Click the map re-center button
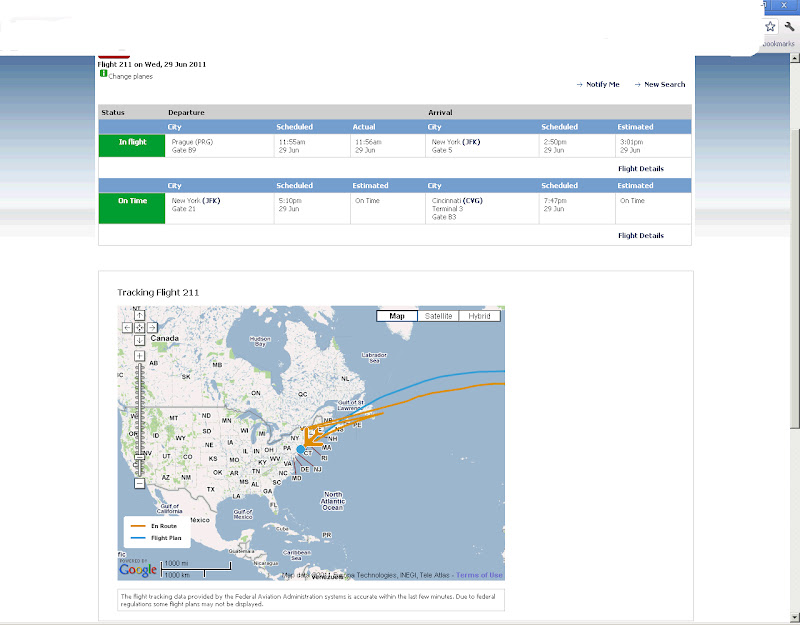The width and height of the screenshot is (800, 625). point(139,328)
